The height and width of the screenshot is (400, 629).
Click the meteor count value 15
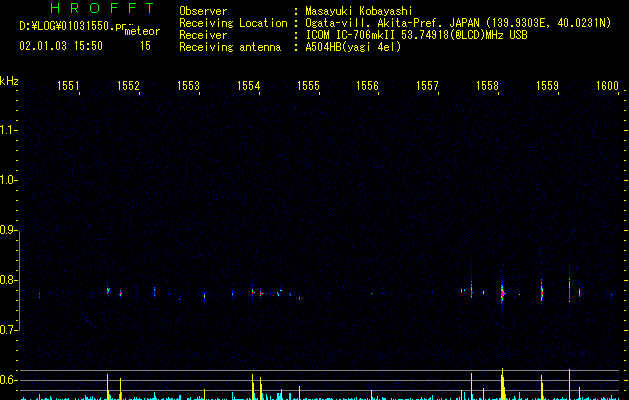[145, 46]
